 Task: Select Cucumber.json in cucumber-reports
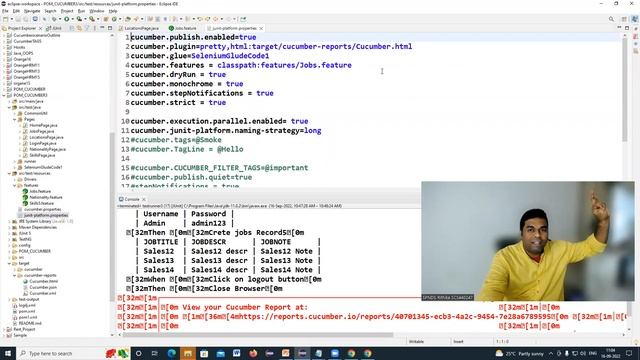click(43, 287)
